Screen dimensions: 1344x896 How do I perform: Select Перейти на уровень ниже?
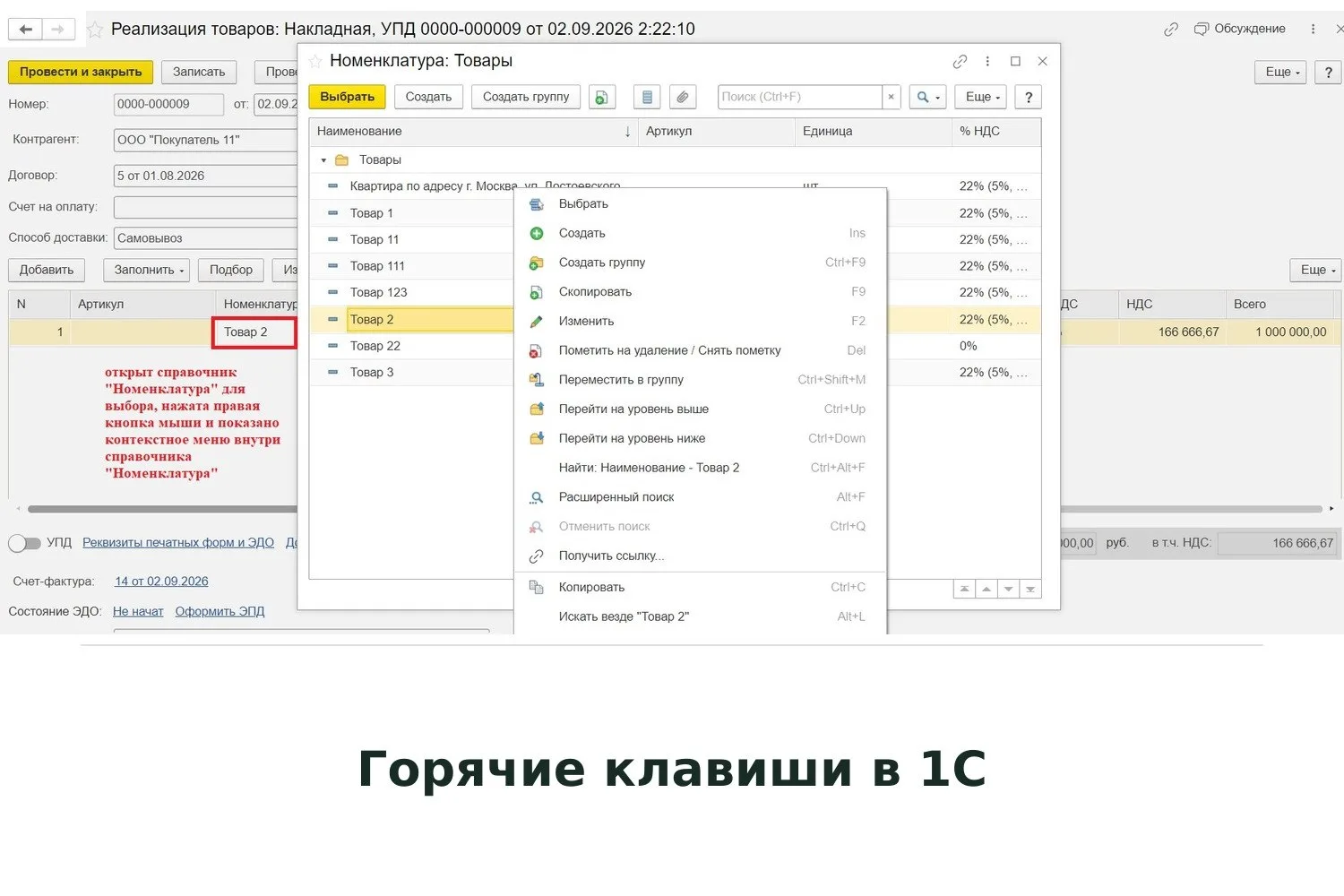[700, 438]
